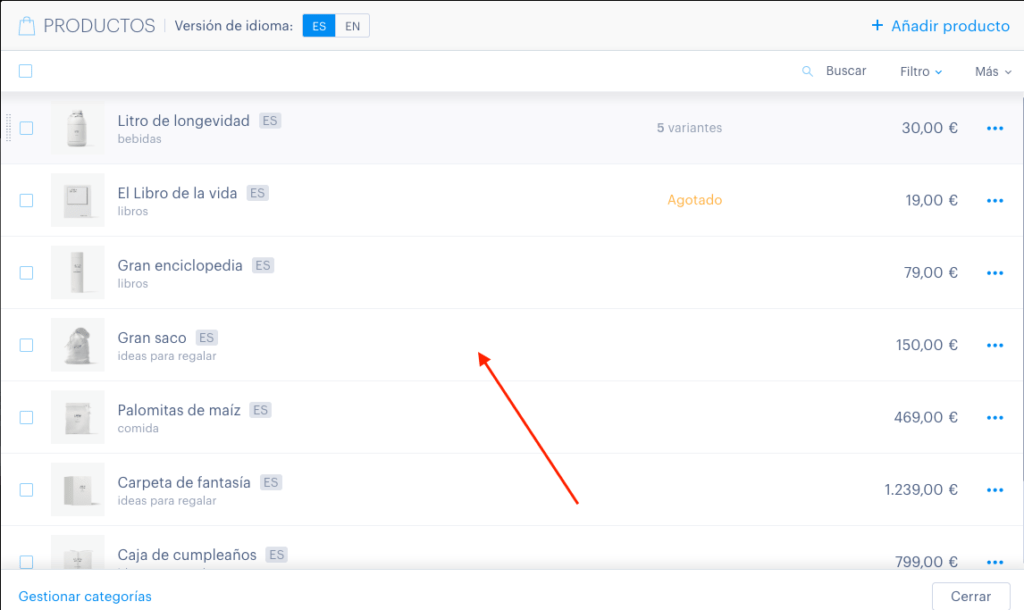Open options menu for Carpeta de fantasía
The width and height of the screenshot is (1024, 610).
(995, 490)
